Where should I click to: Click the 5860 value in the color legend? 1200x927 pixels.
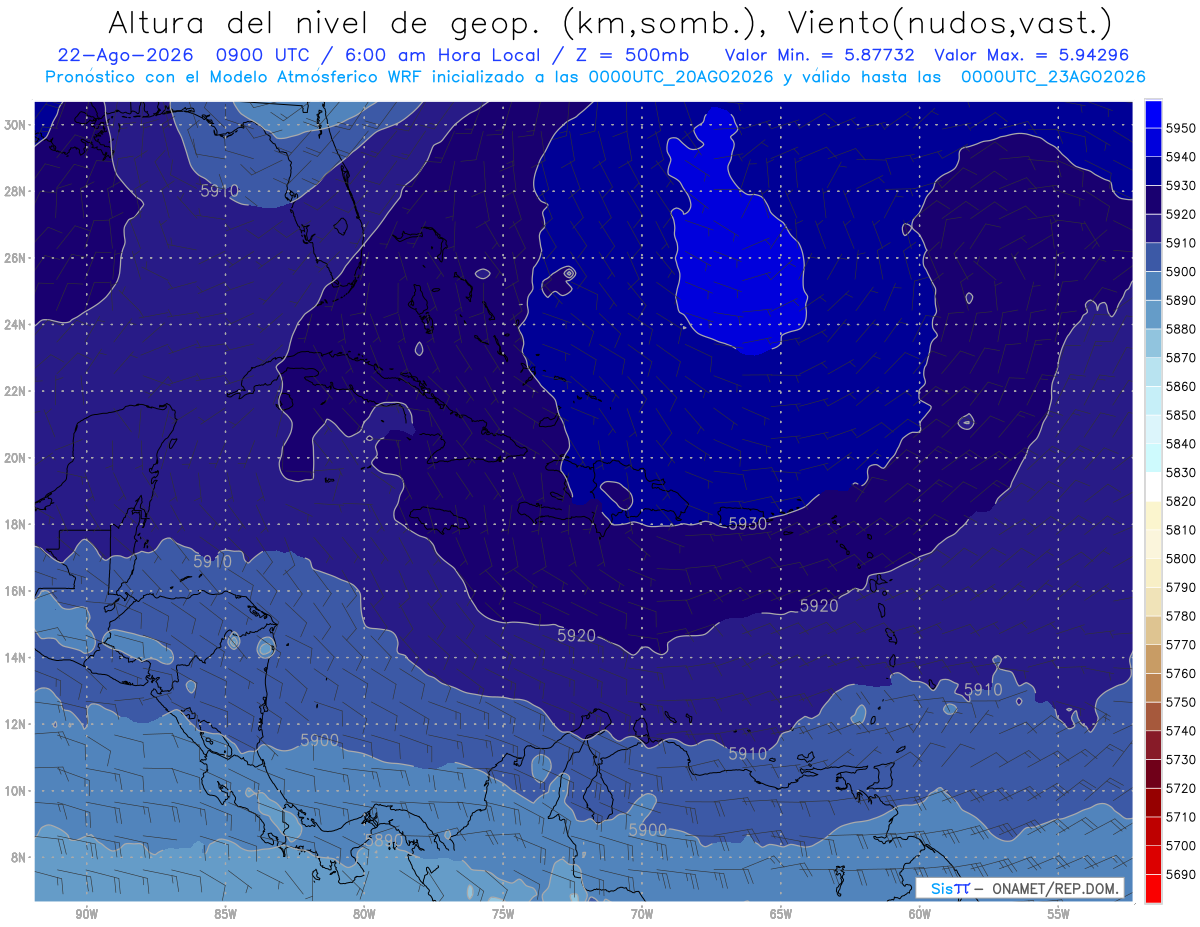pyautogui.click(x=1180, y=386)
